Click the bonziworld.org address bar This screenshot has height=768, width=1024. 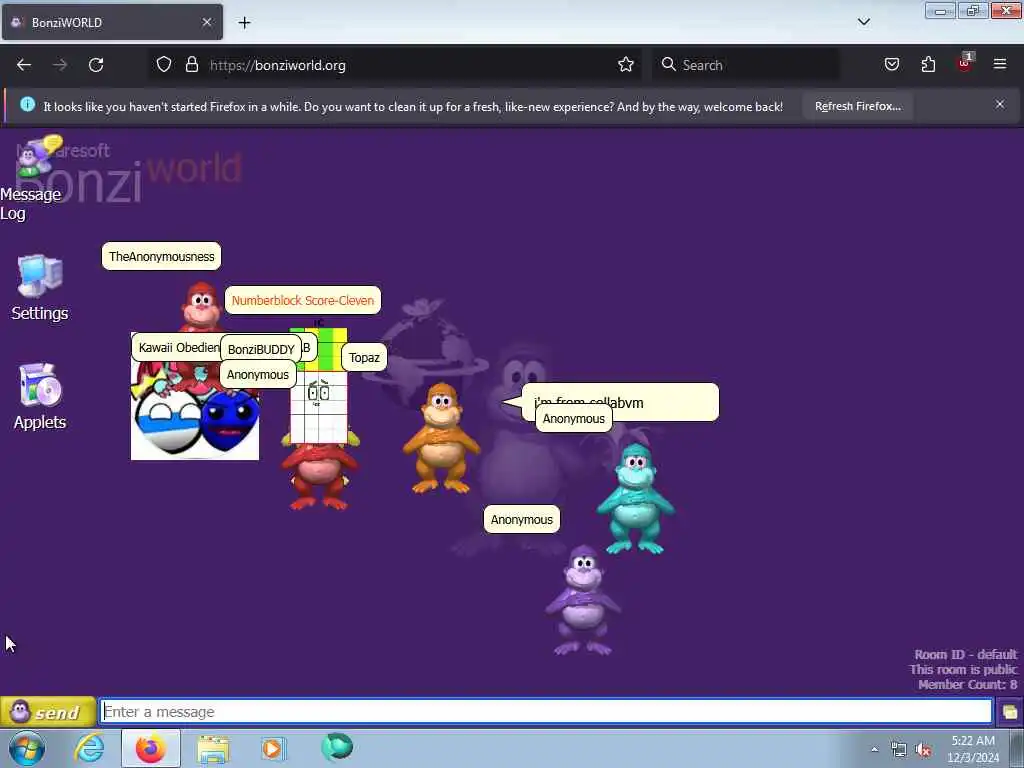pyautogui.click(x=394, y=65)
